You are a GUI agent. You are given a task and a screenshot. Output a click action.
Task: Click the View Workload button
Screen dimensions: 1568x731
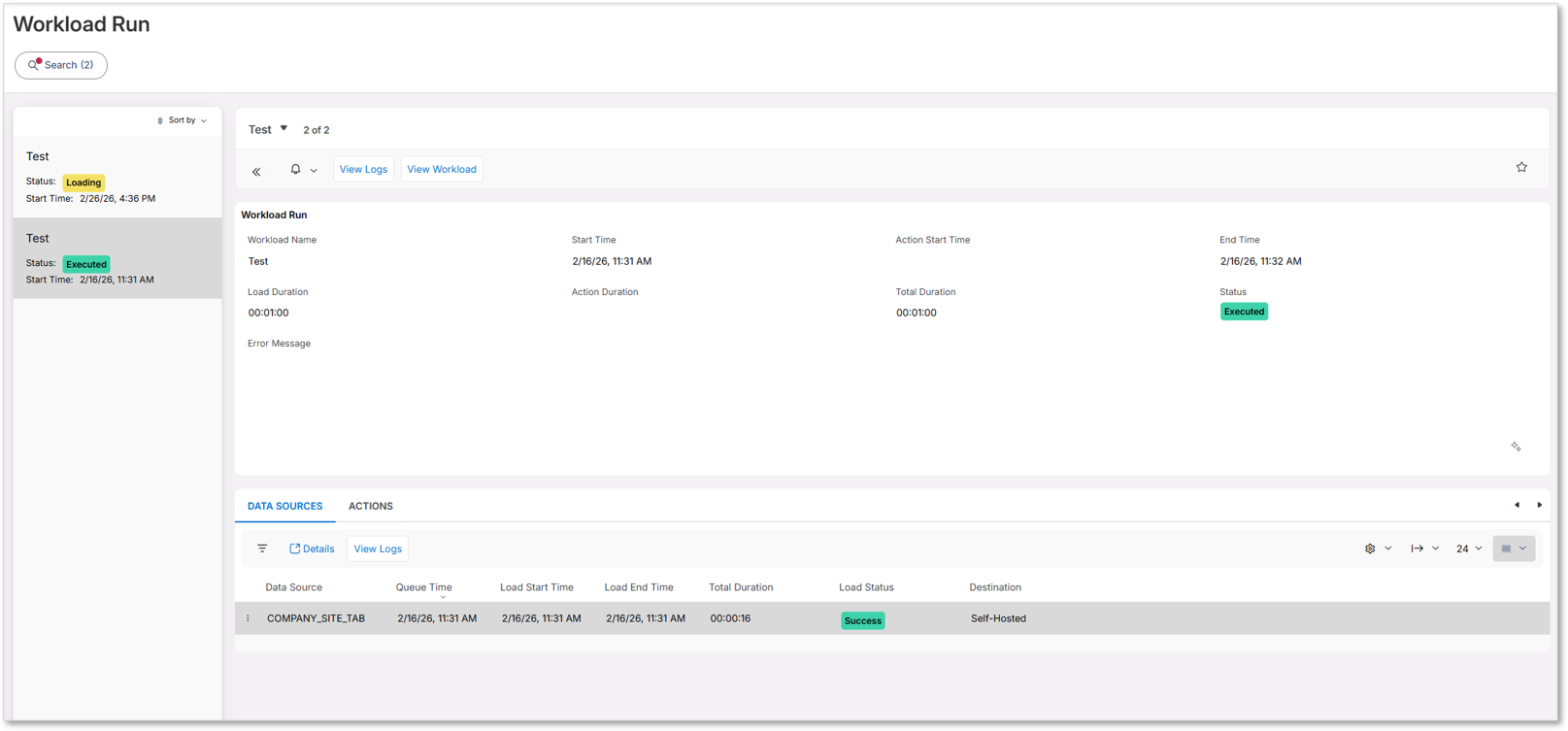pos(442,169)
